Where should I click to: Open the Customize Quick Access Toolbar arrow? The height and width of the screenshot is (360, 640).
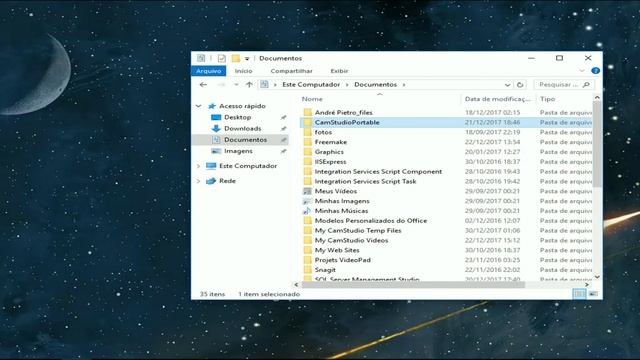[x=247, y=59]
